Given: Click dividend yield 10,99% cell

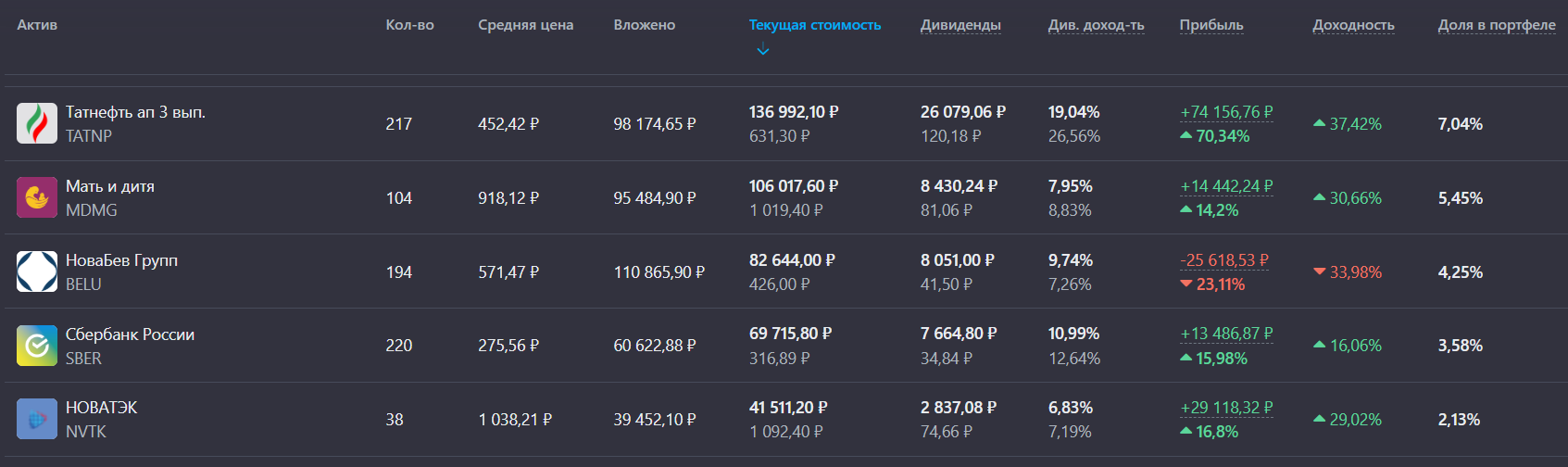Looking at the screenshot, I should pyautogui.click(x=1073, y=334).
